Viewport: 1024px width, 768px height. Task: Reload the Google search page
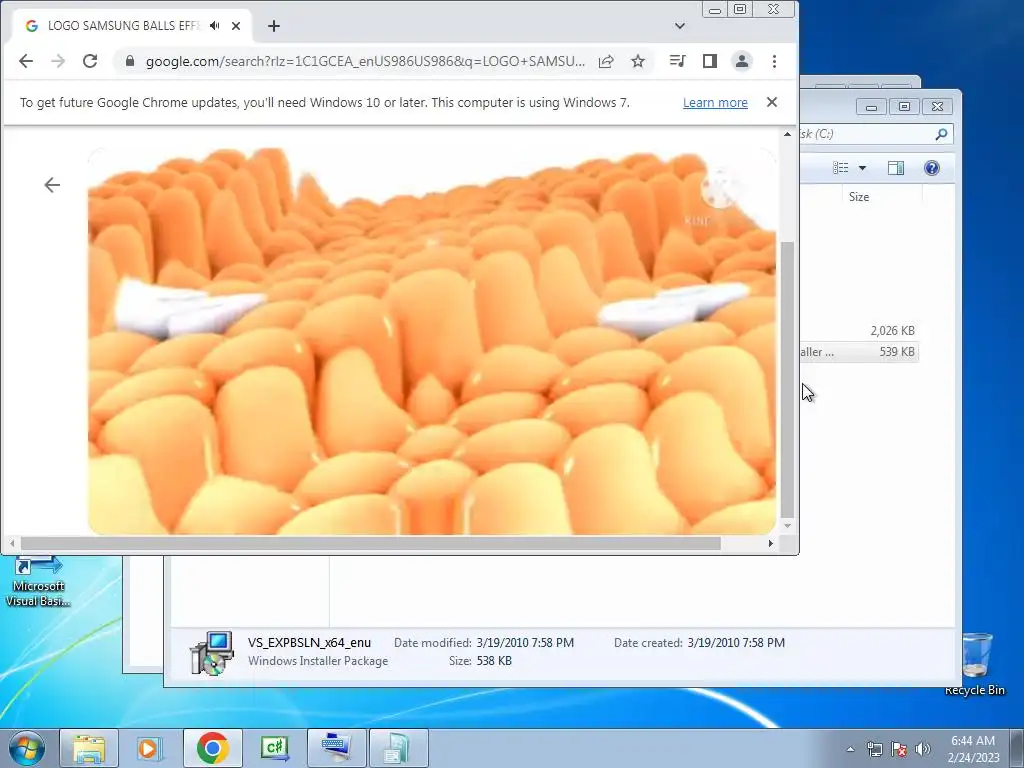90,61
